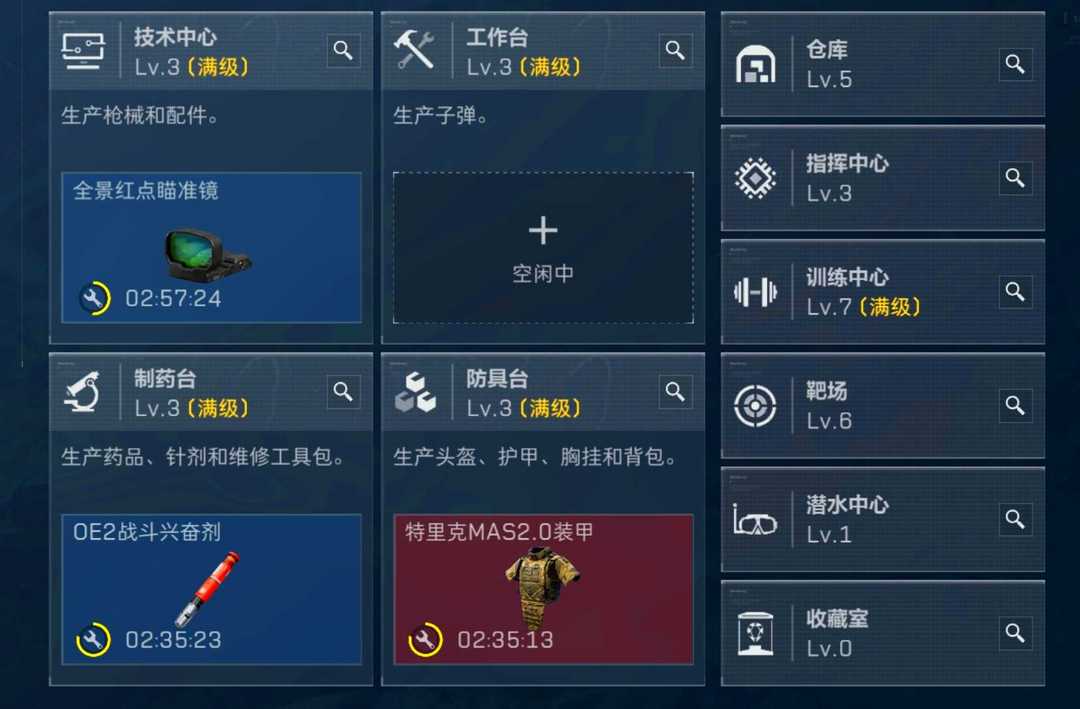This screenshot has width=1080, height=709.
Task: Open the 全景红点瞄准镜 production card
Action: [211, 247]
